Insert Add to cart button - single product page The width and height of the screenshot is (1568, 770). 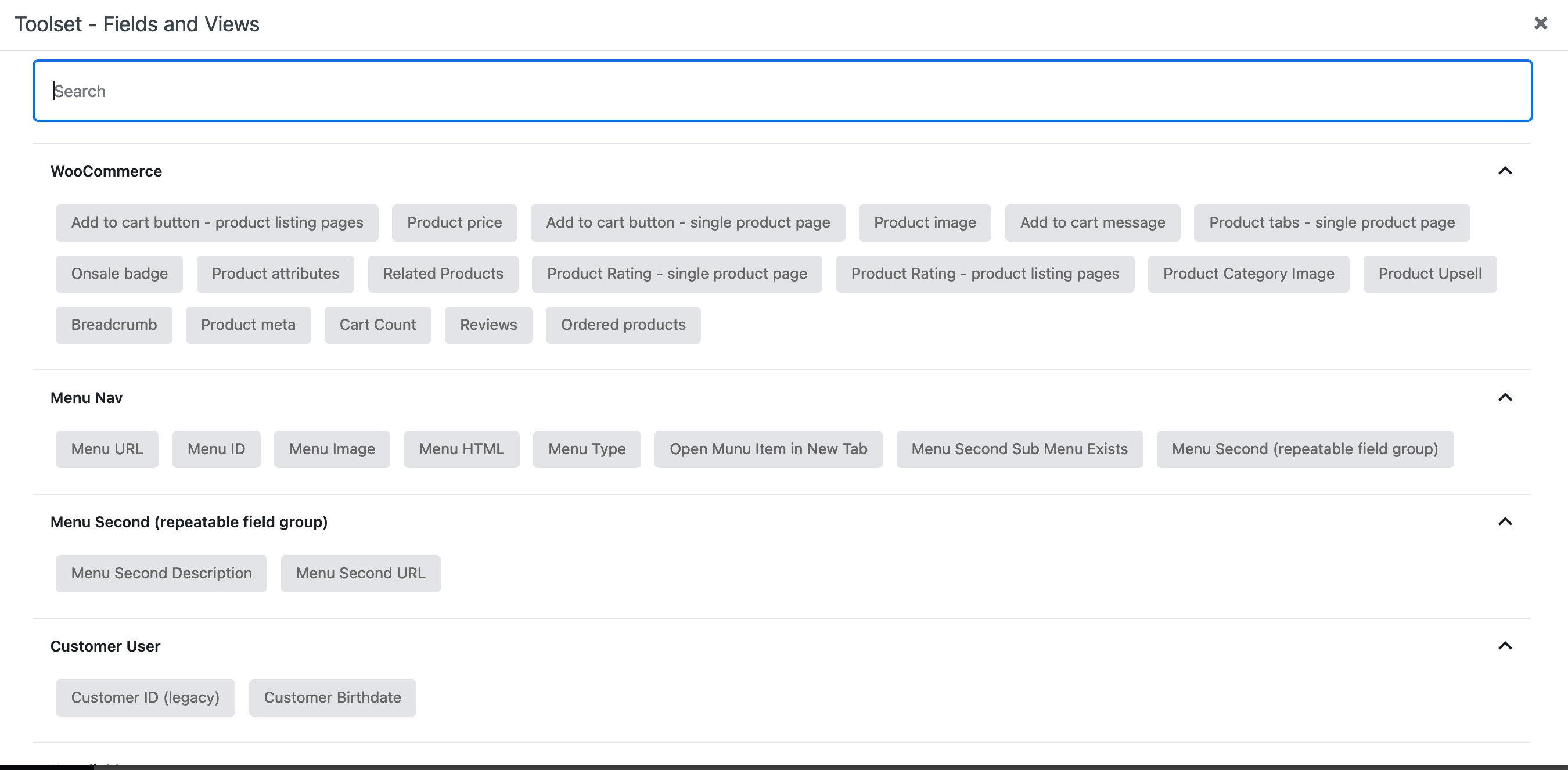(x=688, y=223)
